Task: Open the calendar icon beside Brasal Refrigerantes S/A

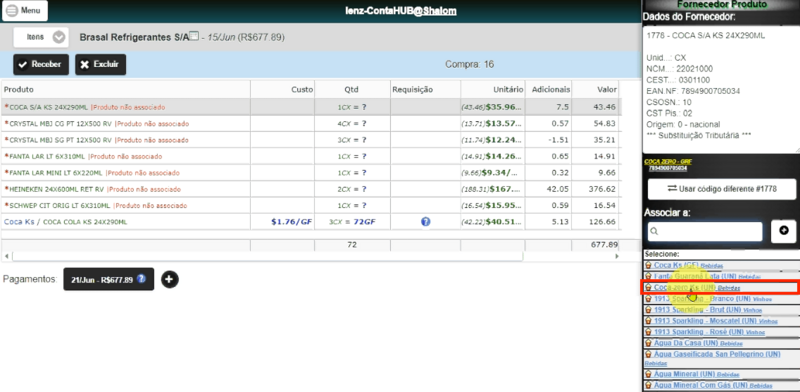Action: (193, 36)
